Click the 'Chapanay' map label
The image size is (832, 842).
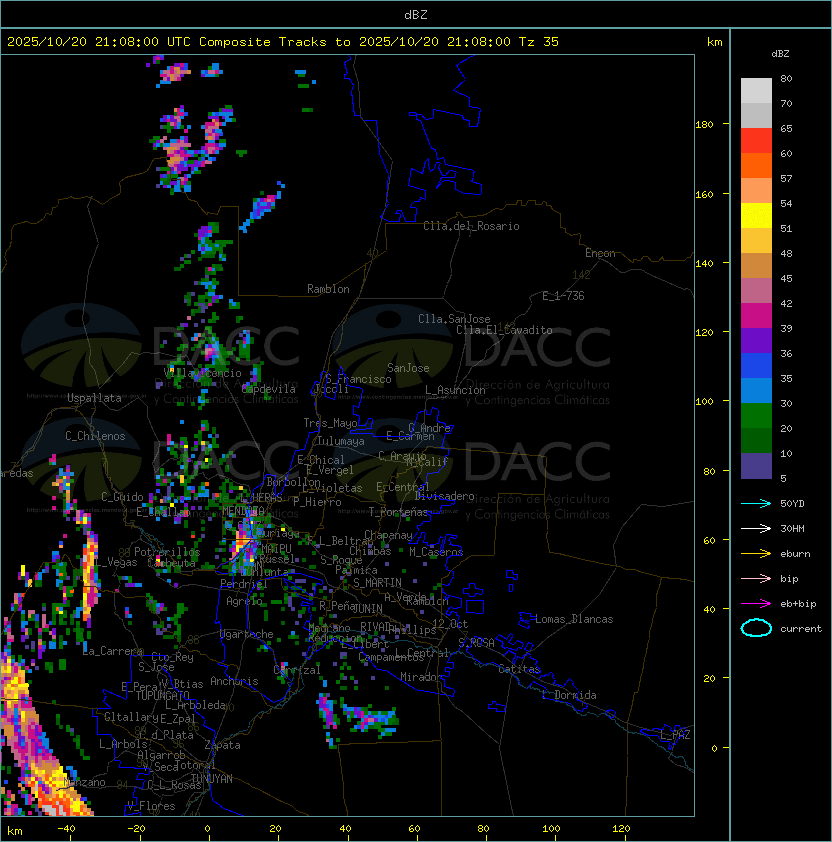[388, 535]
